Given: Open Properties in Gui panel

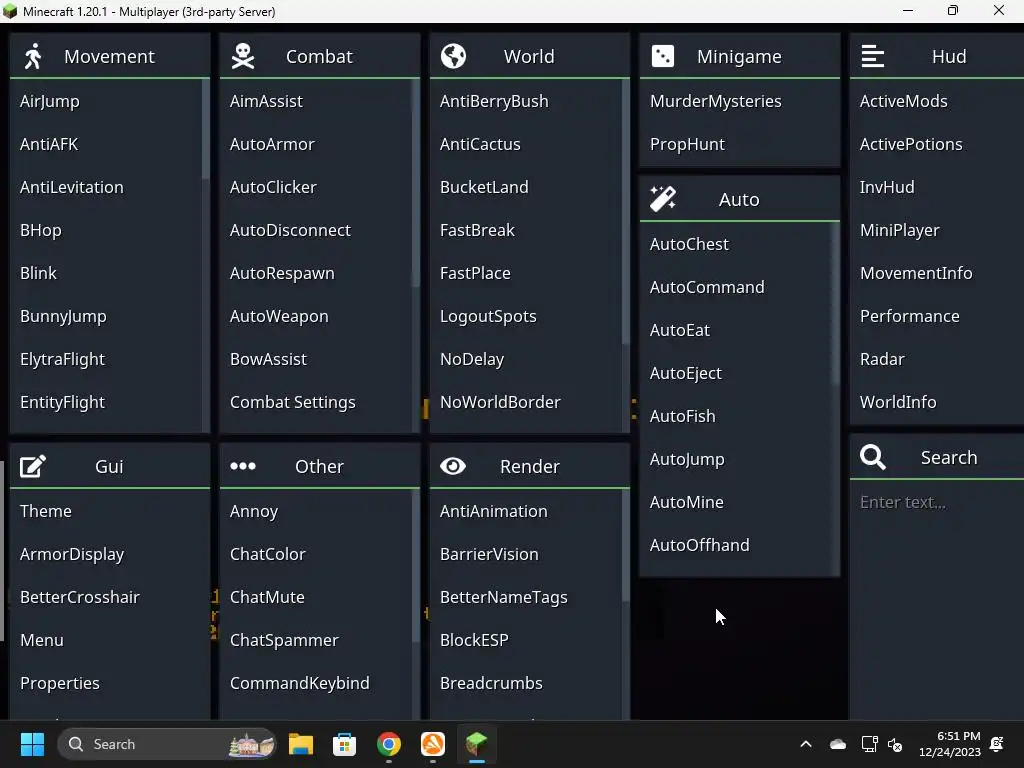Looking at the screenshot, I should [x=110, y=683].
